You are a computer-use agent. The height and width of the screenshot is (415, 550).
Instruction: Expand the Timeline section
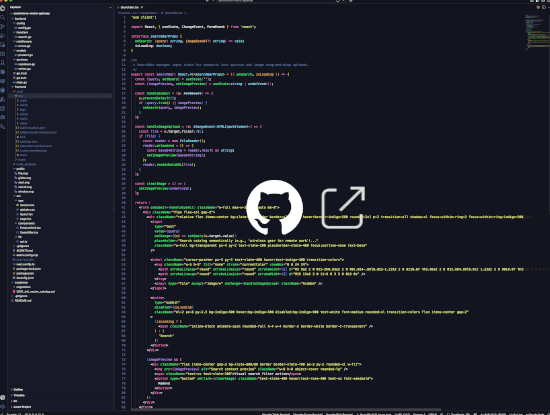18,395
